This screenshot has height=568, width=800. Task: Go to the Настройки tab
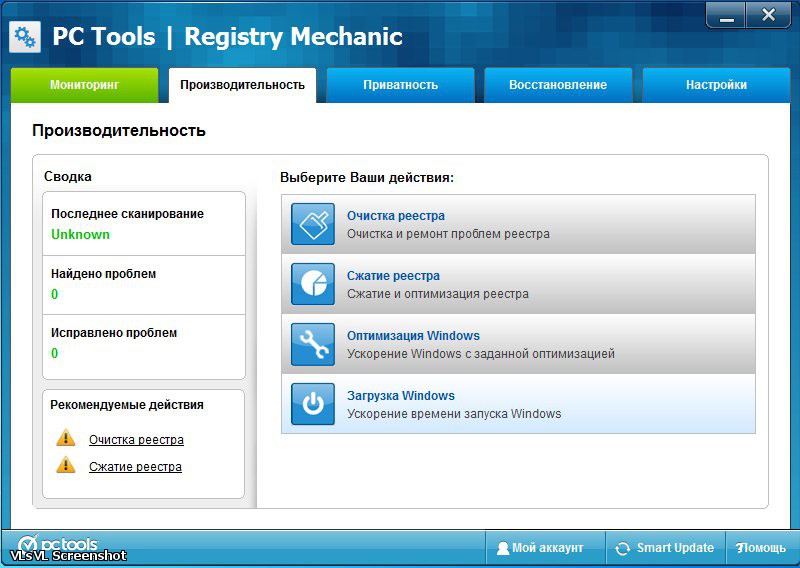tap(716, 85)
